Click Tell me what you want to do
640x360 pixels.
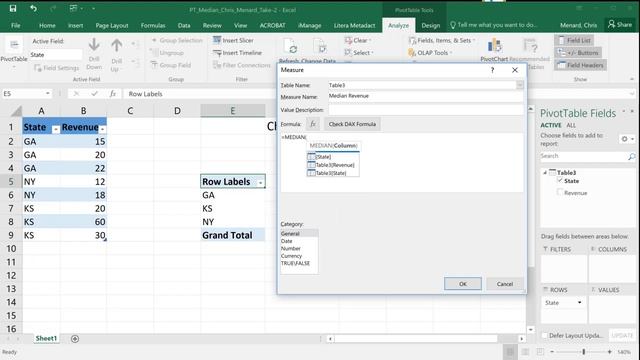tap(493, 25)
